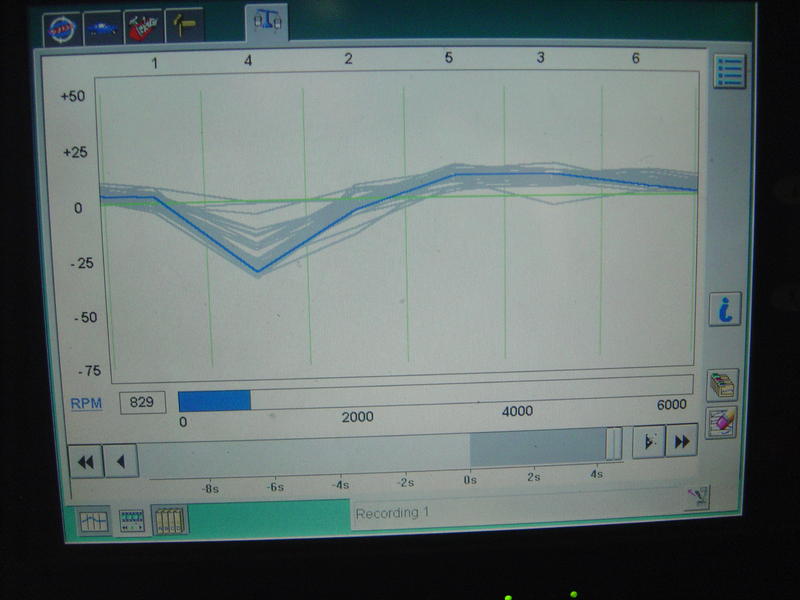
Task: Click the 4000 mark on RPM scale
Action: coord(517,411)
